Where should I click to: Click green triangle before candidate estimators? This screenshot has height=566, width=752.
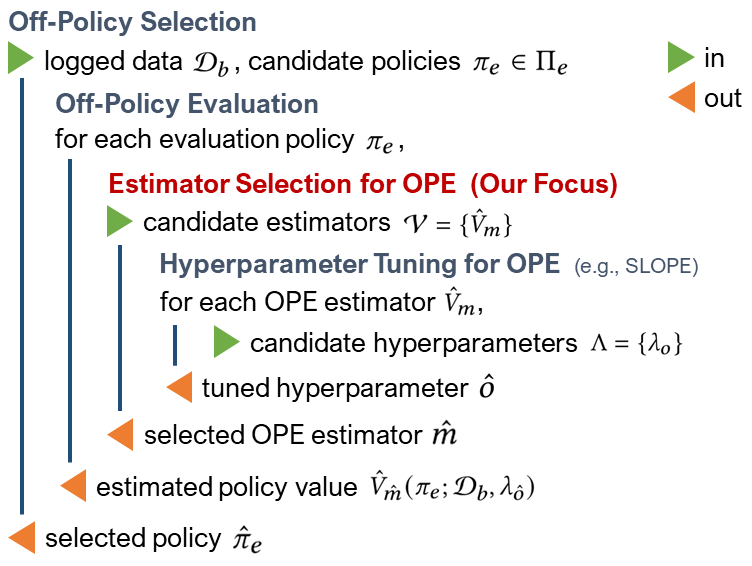click(119, 221)
